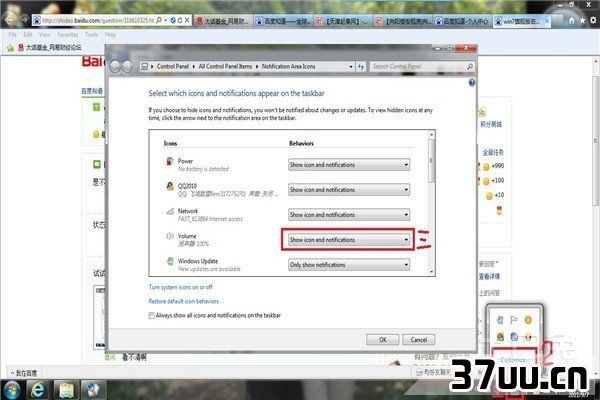The image size is (600, 400).
Task: Click the fourth taskbar icon next to Explorer
Action: (92, 390)
